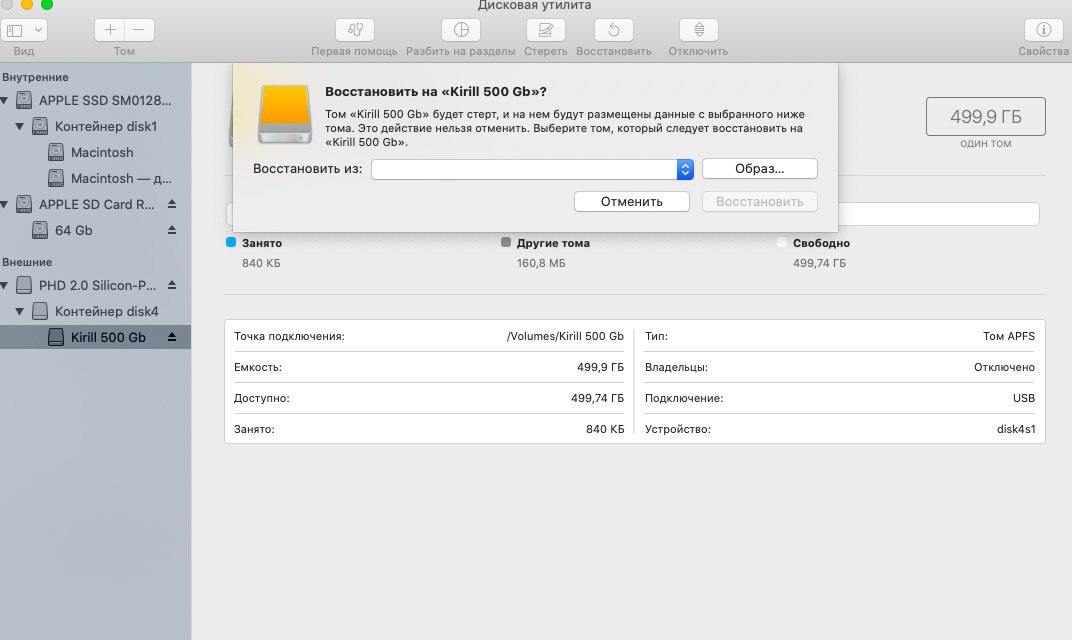Collapse the Контейнер disk4 disclosure triangle
1072x640 pixels.
(x=20, y=311)
